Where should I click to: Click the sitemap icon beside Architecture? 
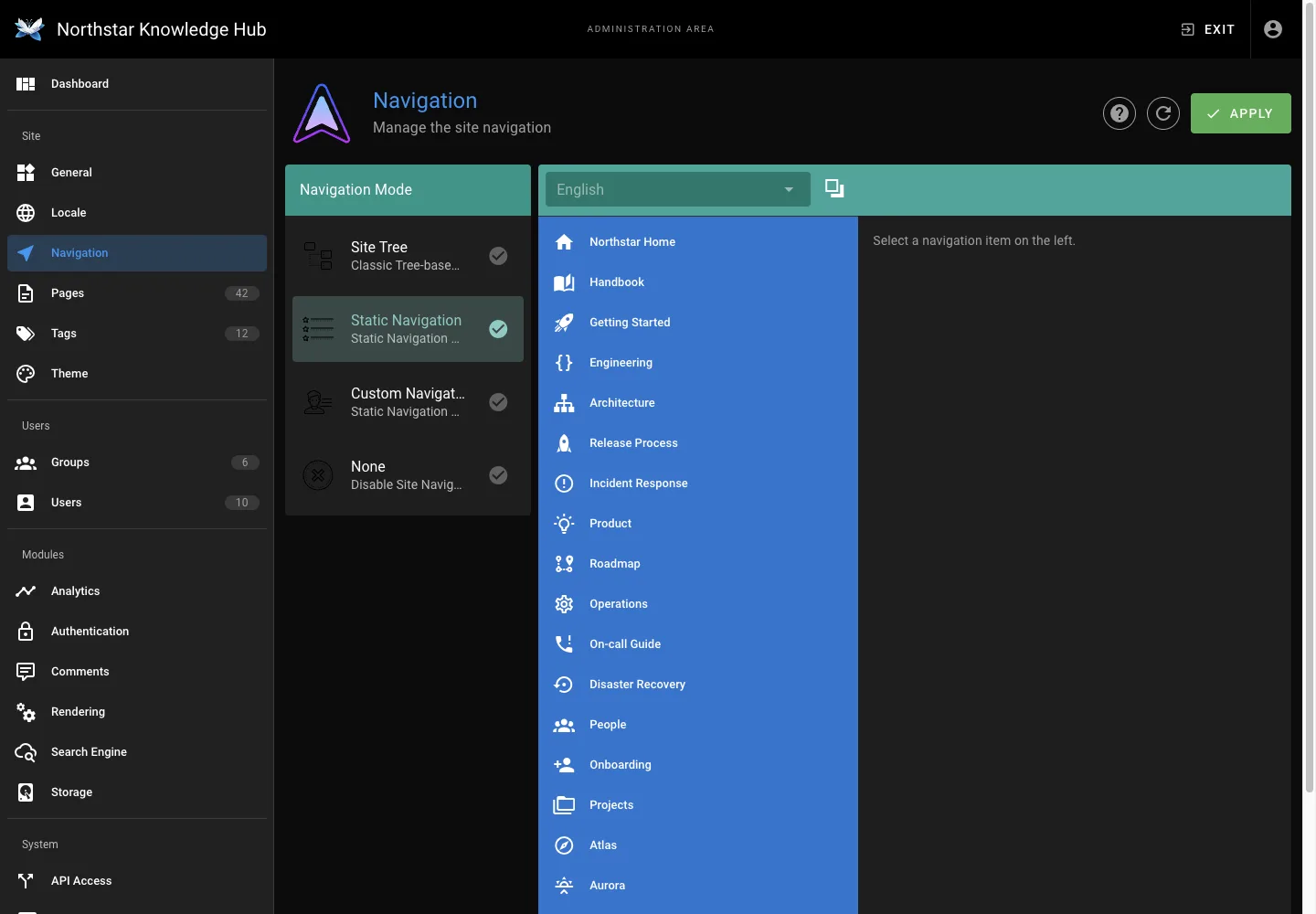click(x=564, y=403)
